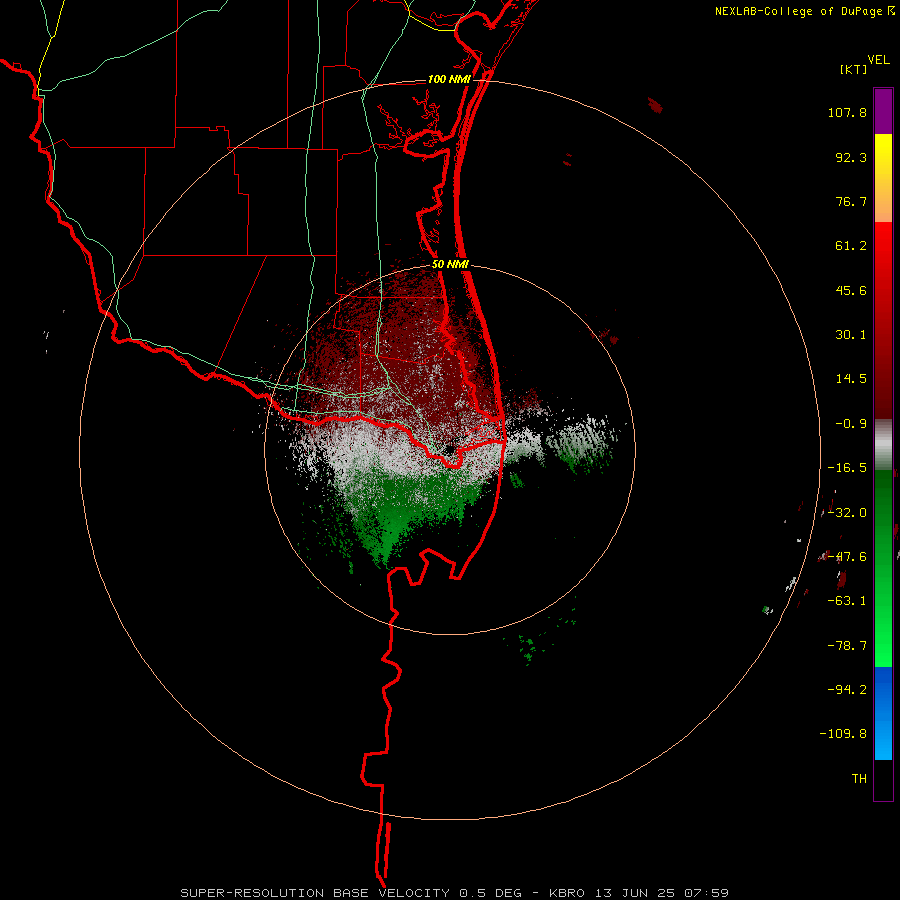The height and width of the screenshot is (900, 900).
Task: Click the -109.8 value on the scale
Action: [843, 734]
